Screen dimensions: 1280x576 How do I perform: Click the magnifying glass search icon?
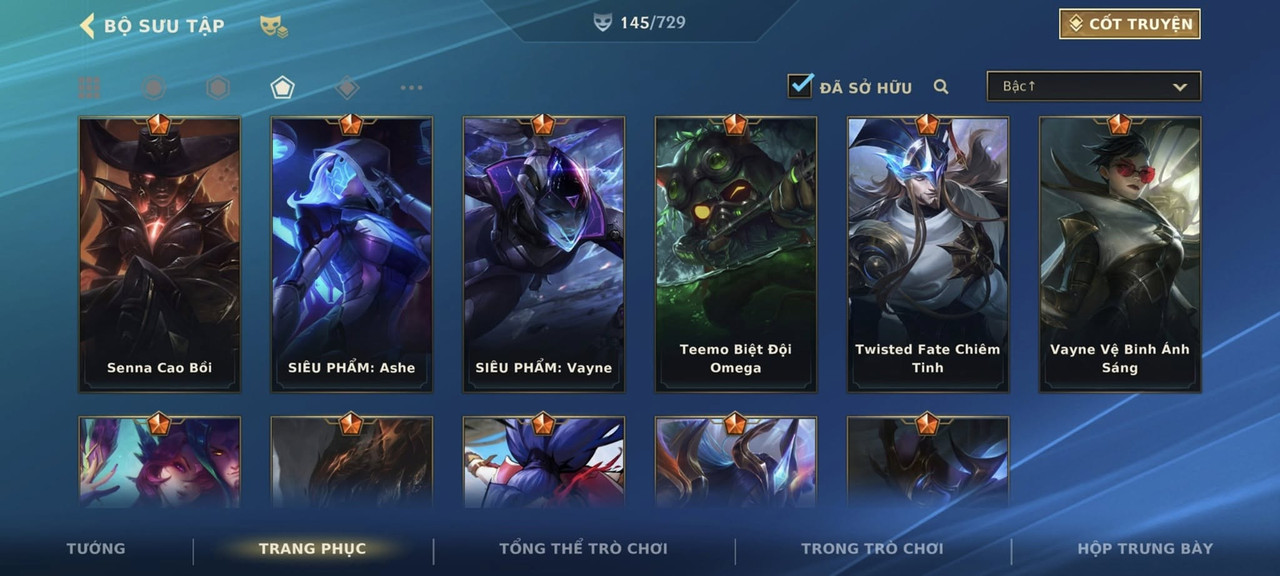941,87
